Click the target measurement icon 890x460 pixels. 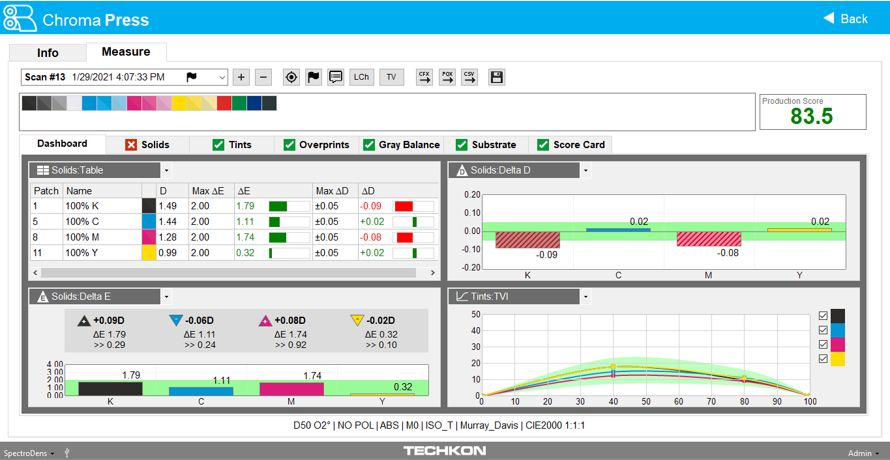291,77
